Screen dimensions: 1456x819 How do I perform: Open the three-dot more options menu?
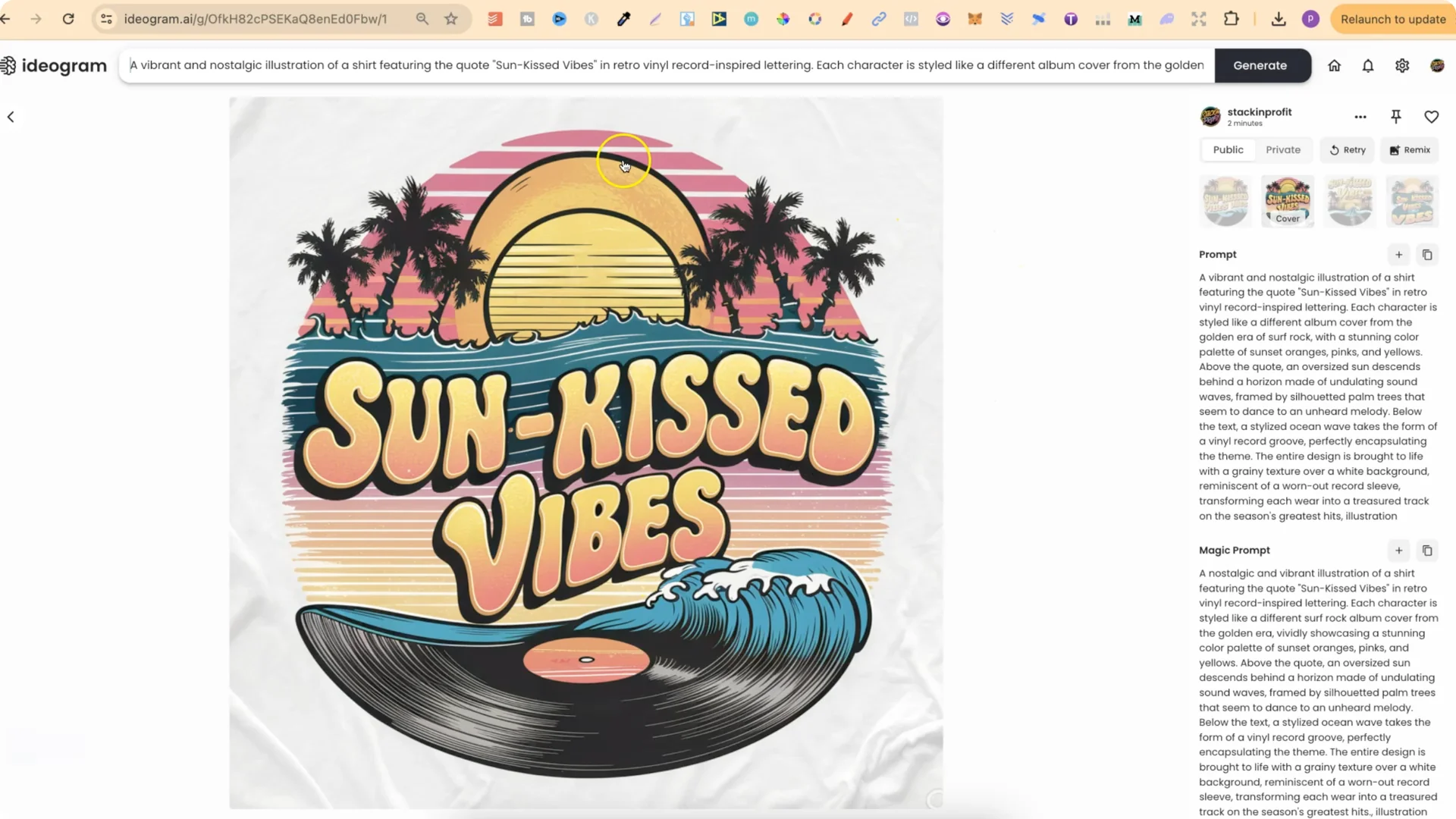[1360, 117]
